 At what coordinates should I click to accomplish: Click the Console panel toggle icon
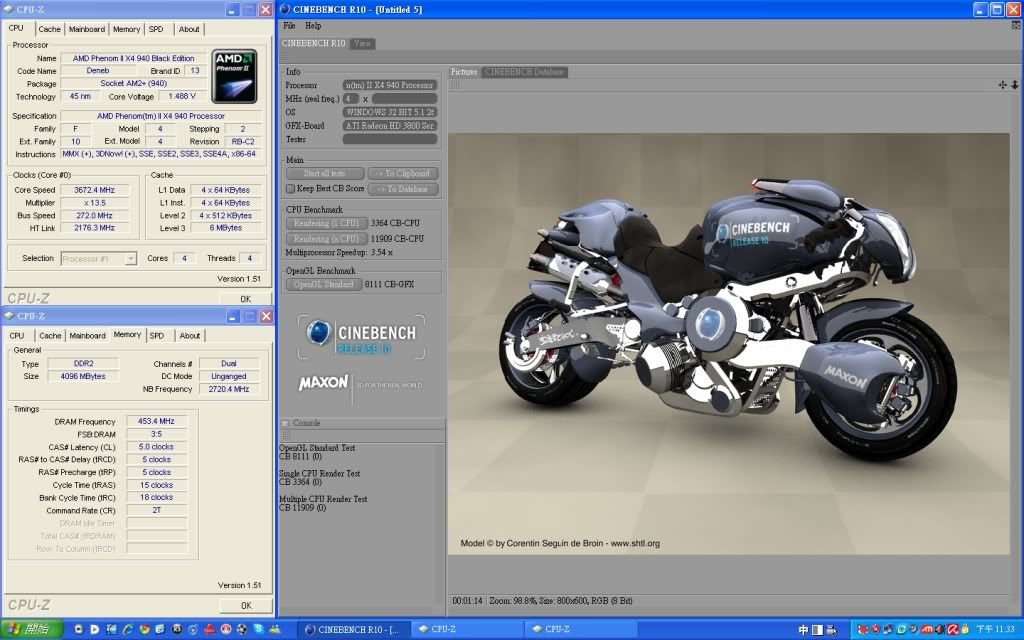285,423
